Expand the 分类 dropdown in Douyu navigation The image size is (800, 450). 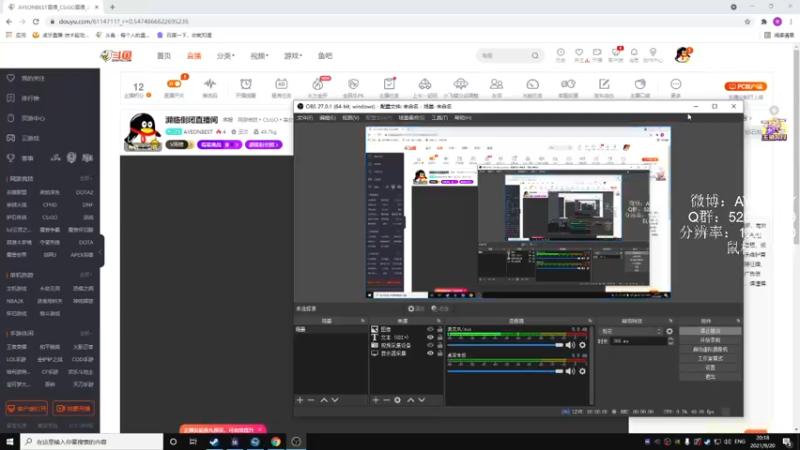(x=226, y=56)
